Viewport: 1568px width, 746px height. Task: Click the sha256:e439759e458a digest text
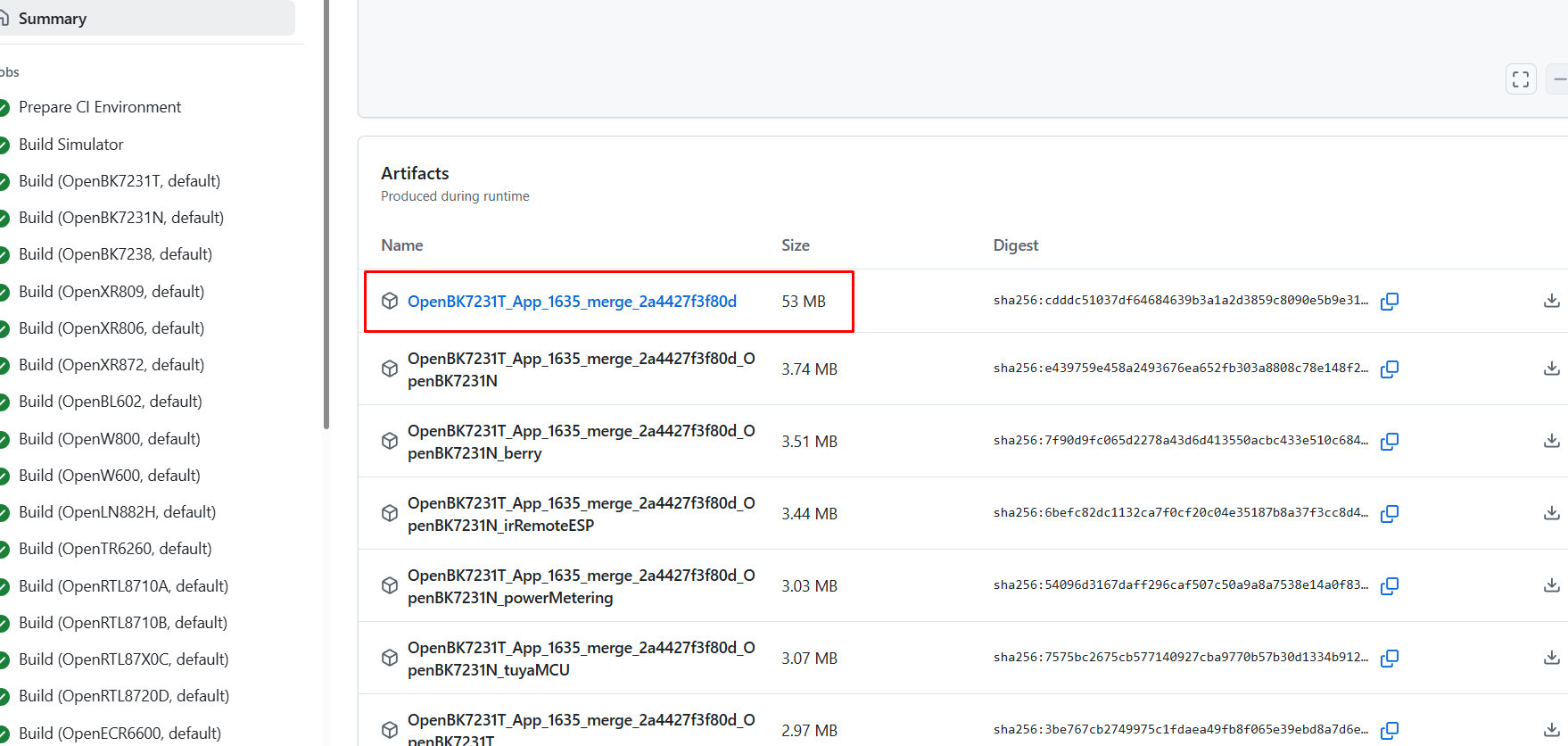click(1181, 369)
